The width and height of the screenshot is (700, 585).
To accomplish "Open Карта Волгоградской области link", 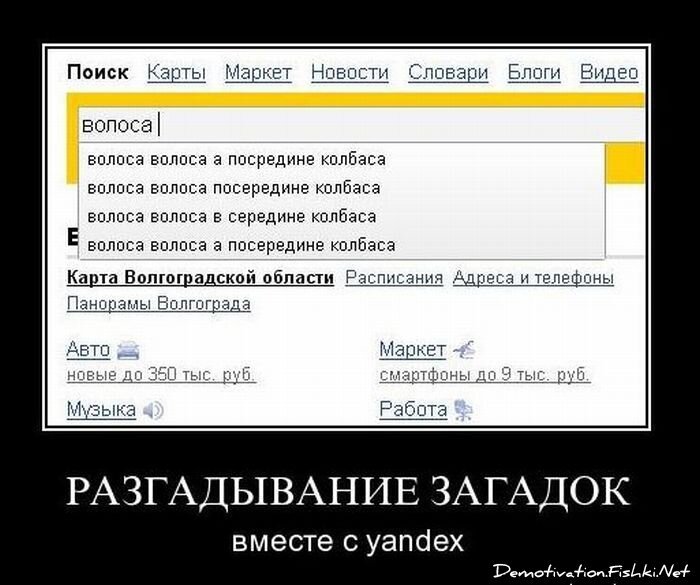I will point(200,278).
